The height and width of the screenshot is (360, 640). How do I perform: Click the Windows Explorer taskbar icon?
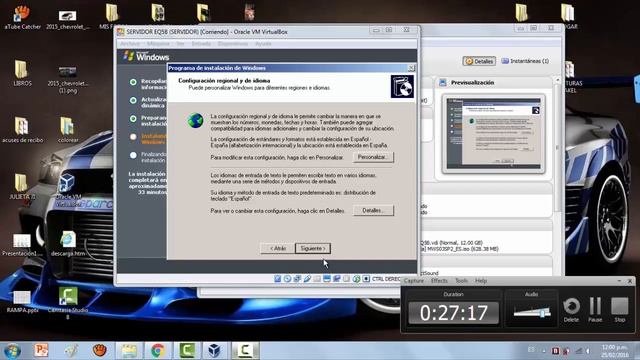129,350
